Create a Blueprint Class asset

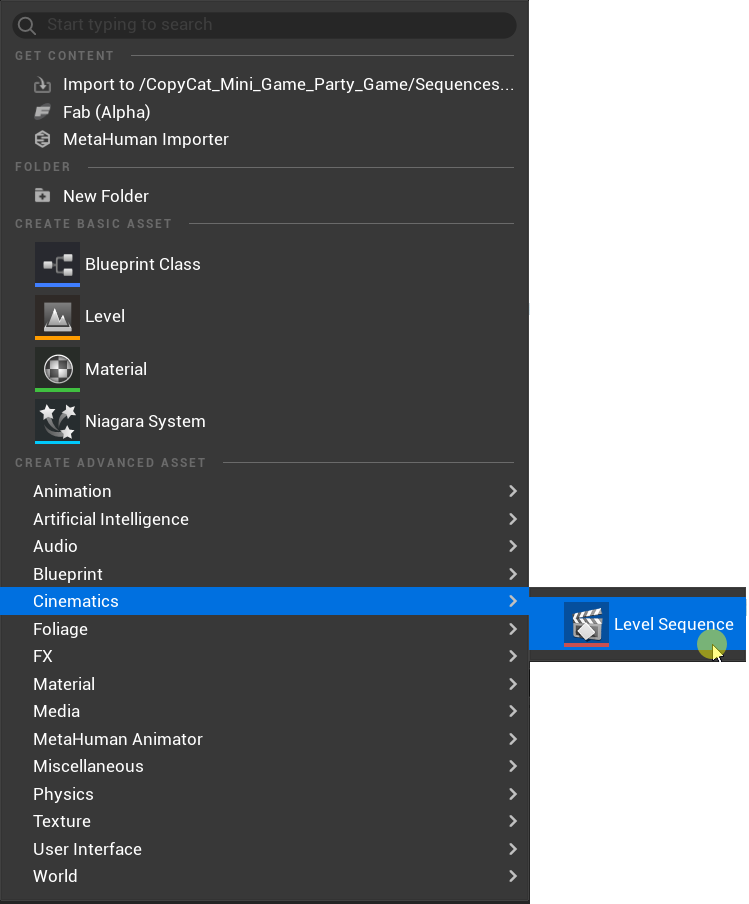[143, 264]
